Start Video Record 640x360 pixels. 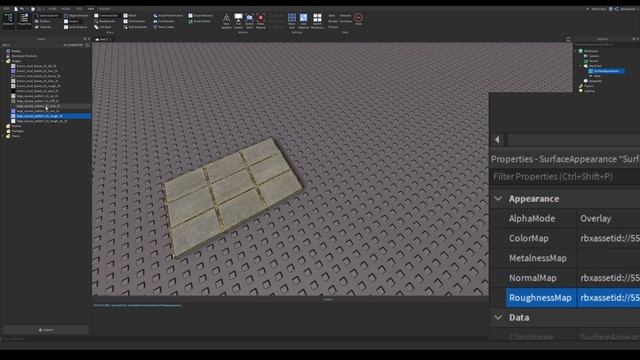261,21
